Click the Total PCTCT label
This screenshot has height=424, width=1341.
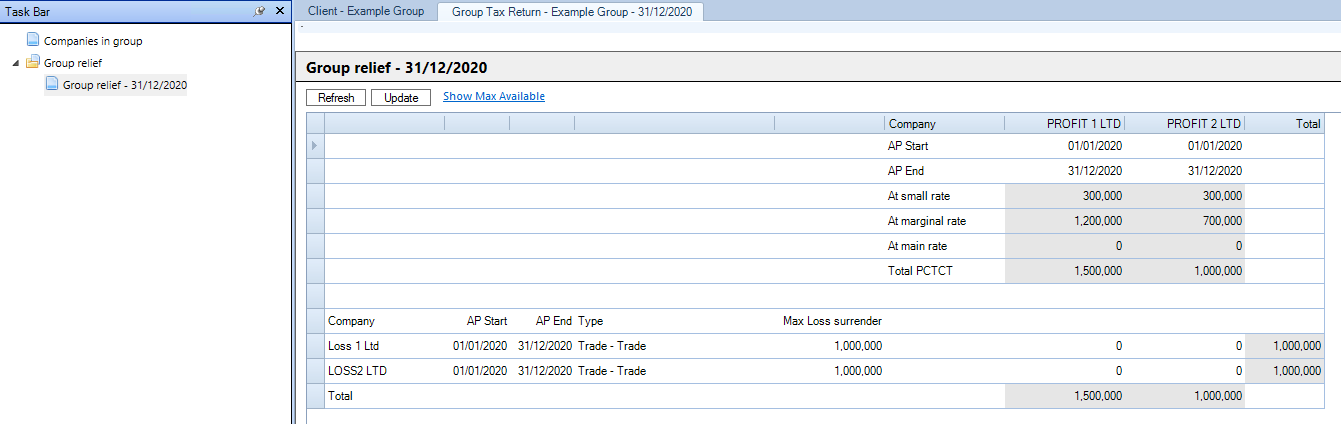click(921, 271)
